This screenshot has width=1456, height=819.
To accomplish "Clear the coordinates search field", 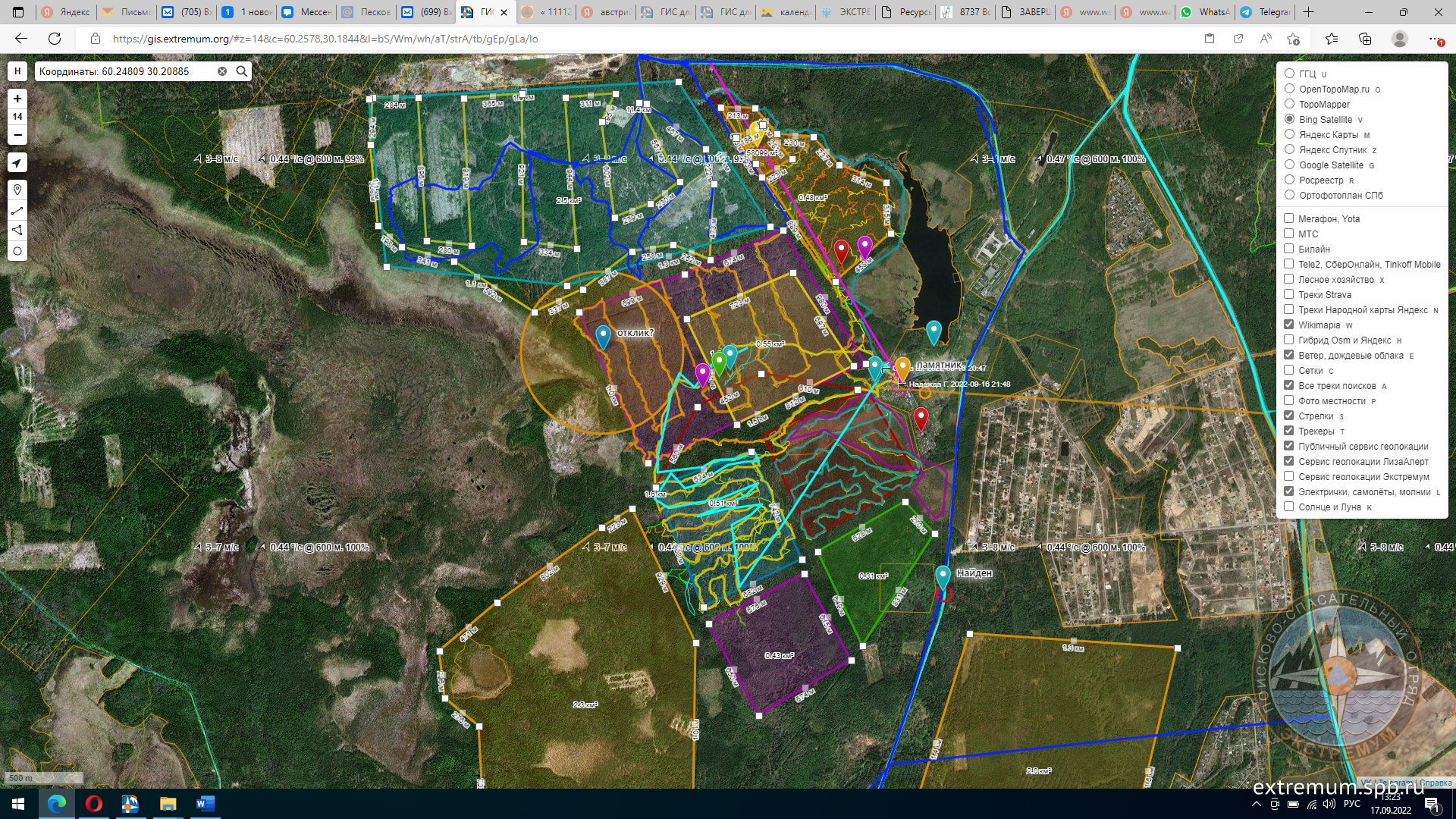I will coord(222,71).
